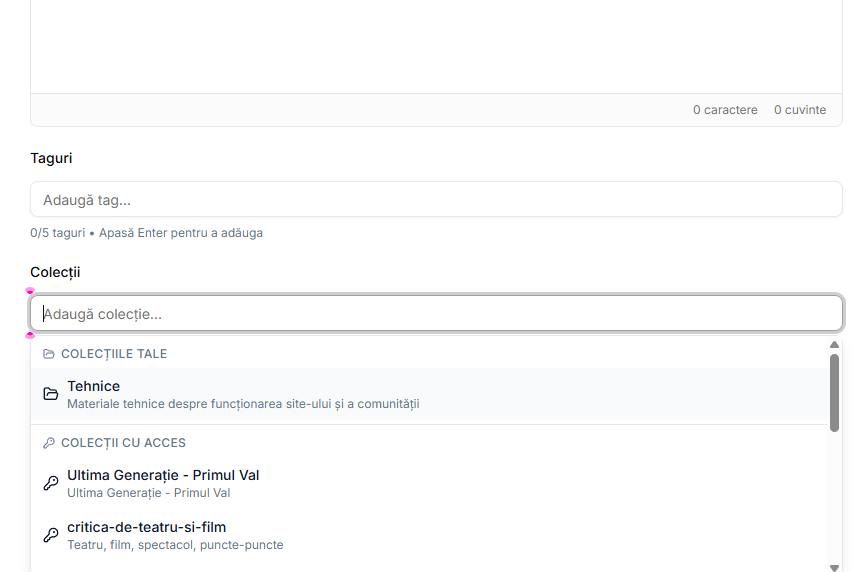Click inside the large content text area
The image size is (860, 572).
pos(436,45)
